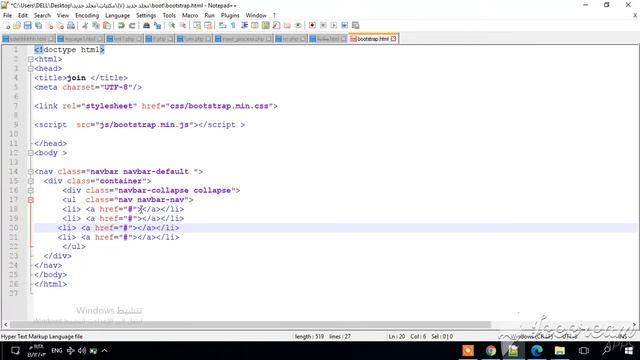Open the Plugins menu
Image resolution: width=640 pixels, height=360 pixels.
tap(230, 16)
